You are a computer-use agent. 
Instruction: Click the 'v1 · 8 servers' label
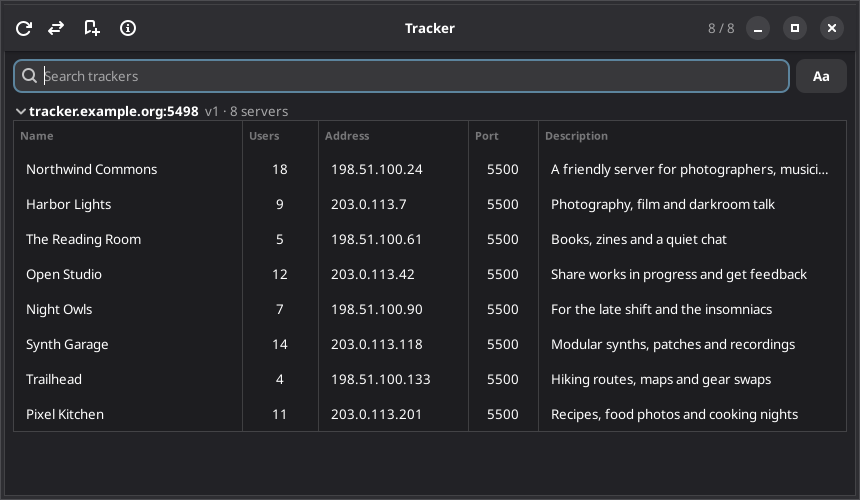pos(246,111)
